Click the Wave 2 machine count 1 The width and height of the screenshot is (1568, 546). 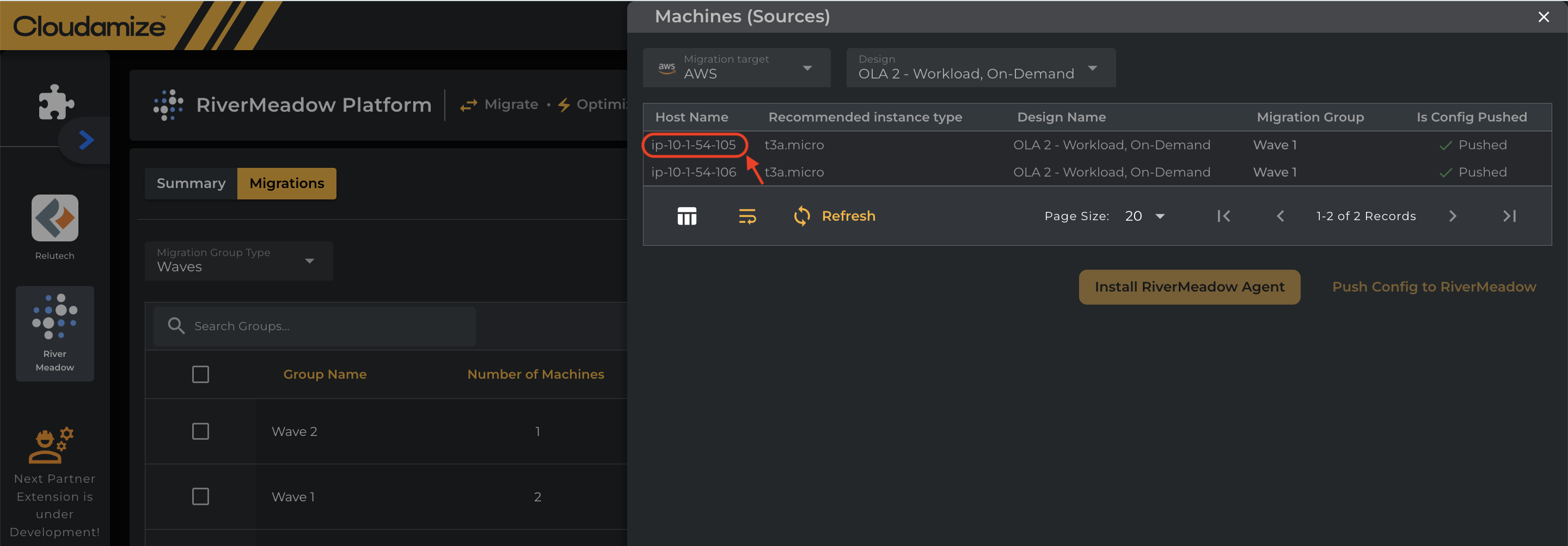pyautogui.click(x=537, y=432)
